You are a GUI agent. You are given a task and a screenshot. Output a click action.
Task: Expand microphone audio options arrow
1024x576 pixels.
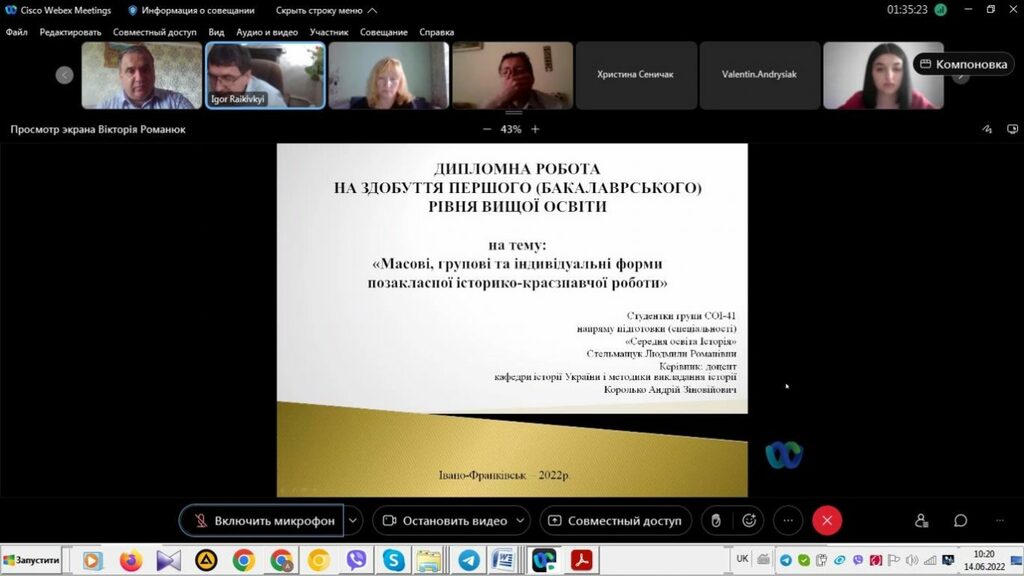(352, 520)
